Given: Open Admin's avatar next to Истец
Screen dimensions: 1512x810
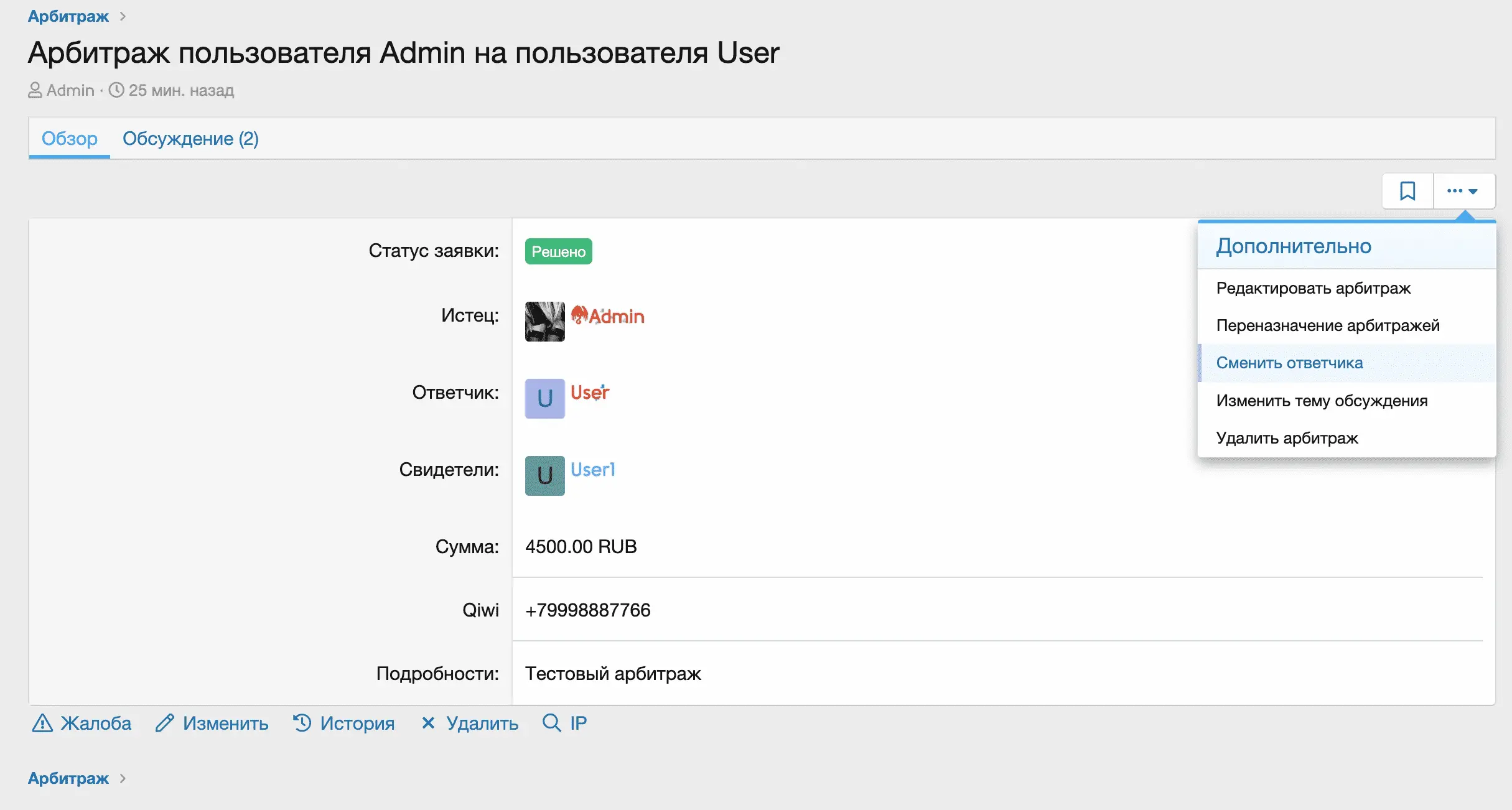Looking at the screenshot, I should click(544, 322).
